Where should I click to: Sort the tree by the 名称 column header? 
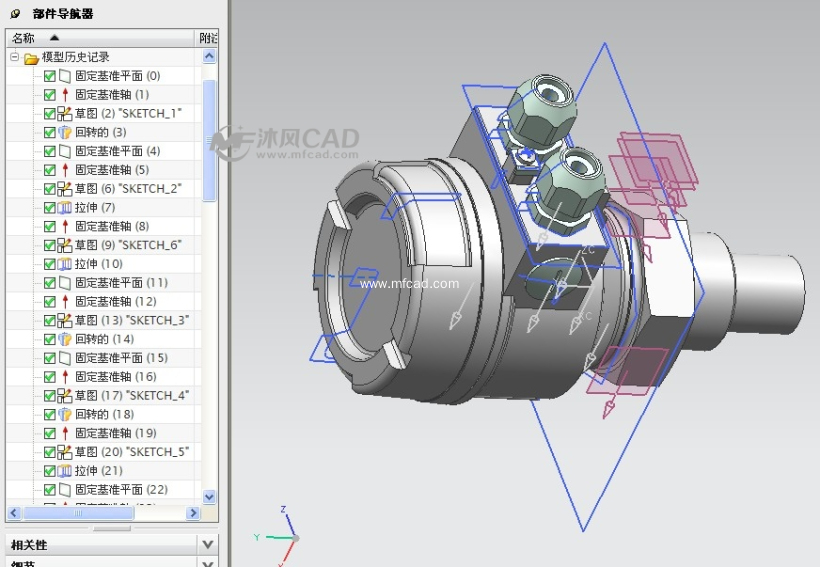[100, 38]
